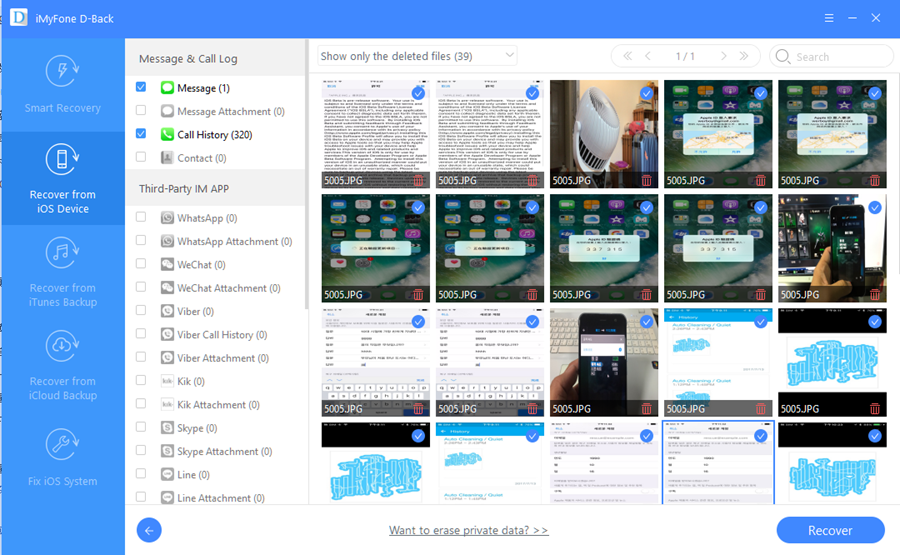Select the WeChat Attachment (0) entry

click(x=228, y=288)
